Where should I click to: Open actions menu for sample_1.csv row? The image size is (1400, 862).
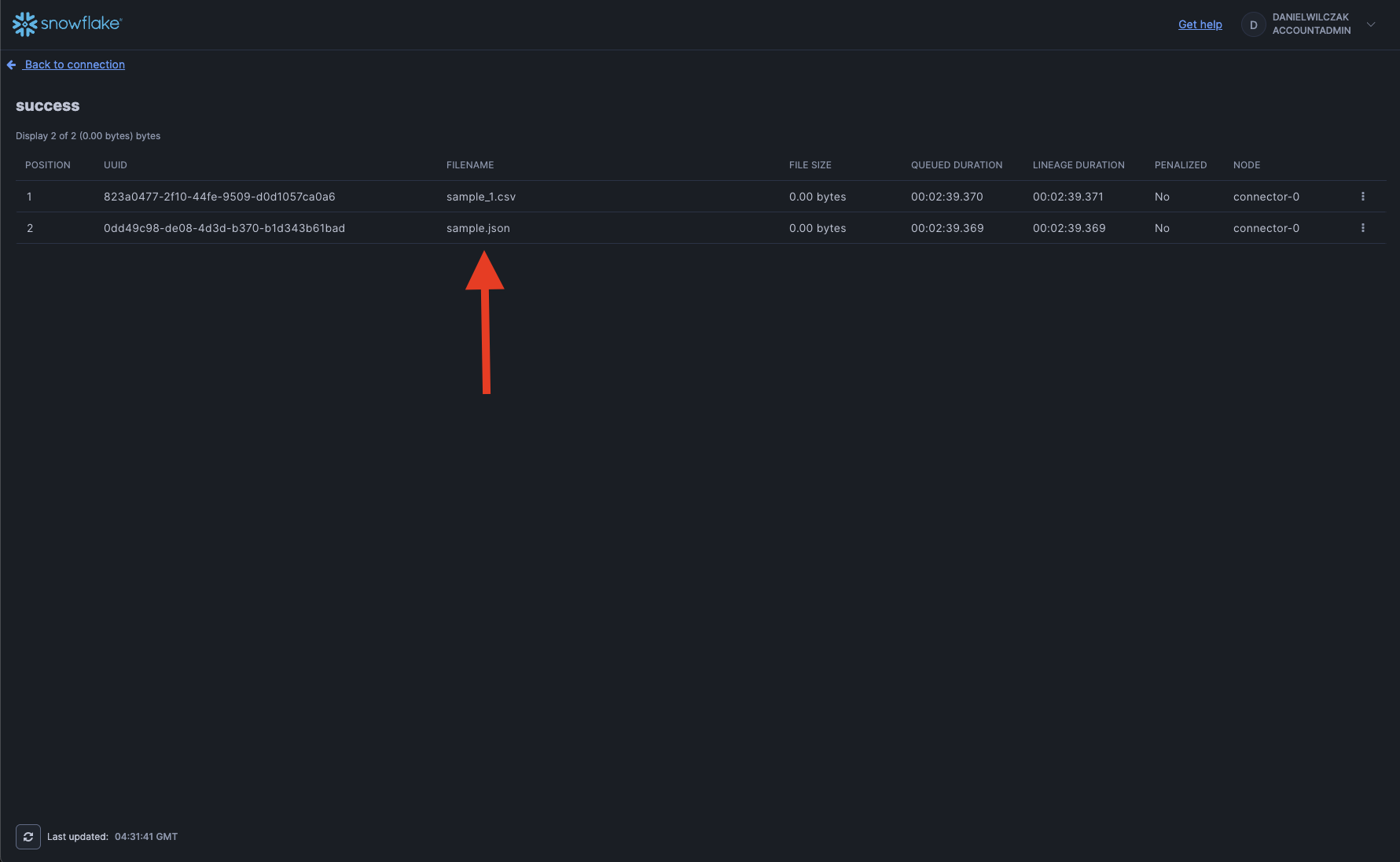point(1362,197)
